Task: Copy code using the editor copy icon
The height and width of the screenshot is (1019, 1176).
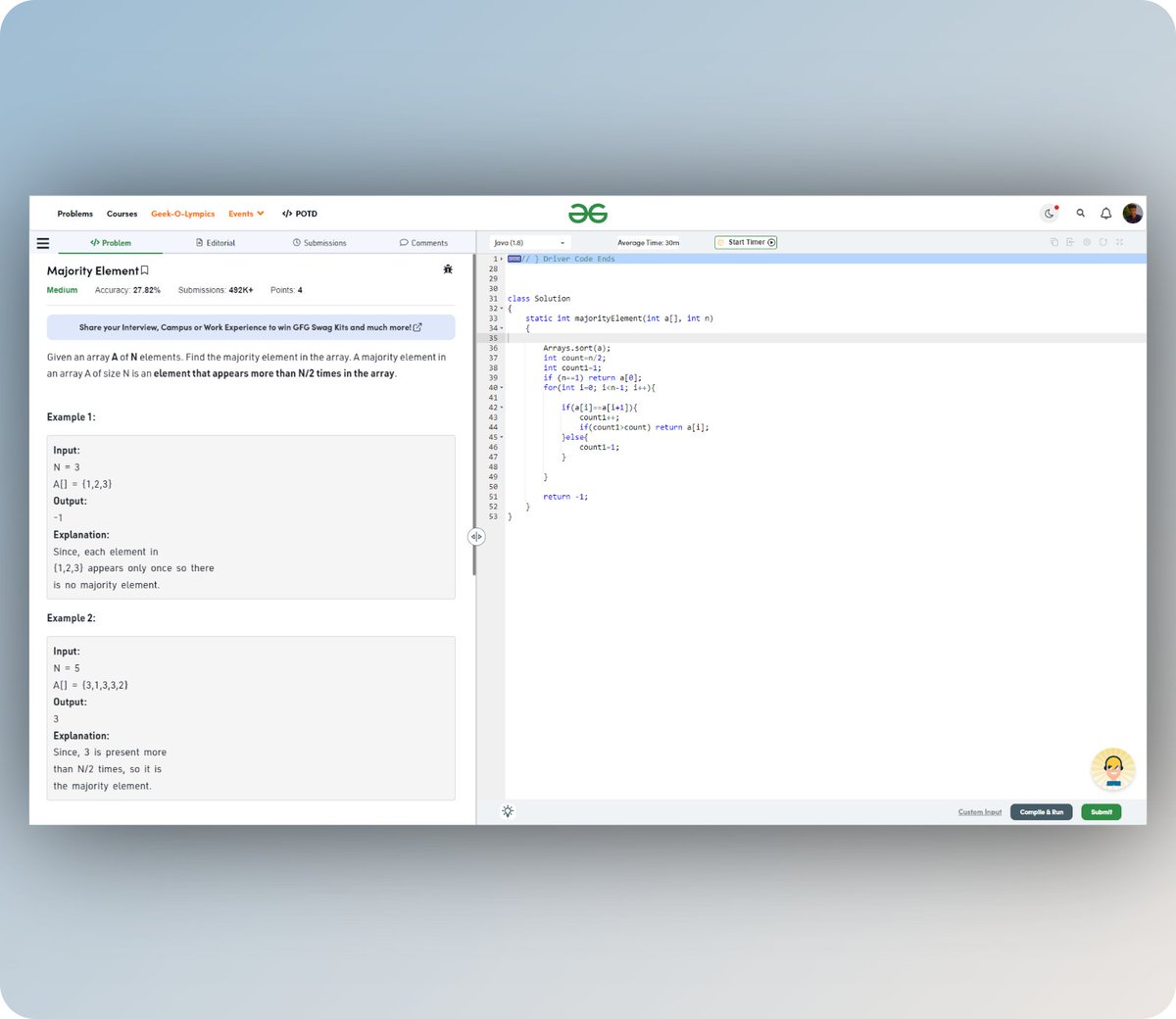Action: pyautogui.click(x=1054, y=242)
